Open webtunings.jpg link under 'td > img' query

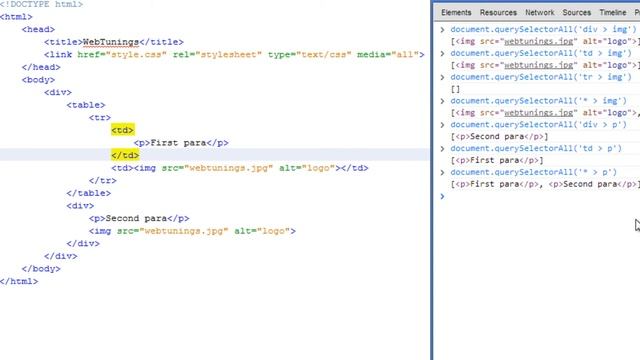538,65
